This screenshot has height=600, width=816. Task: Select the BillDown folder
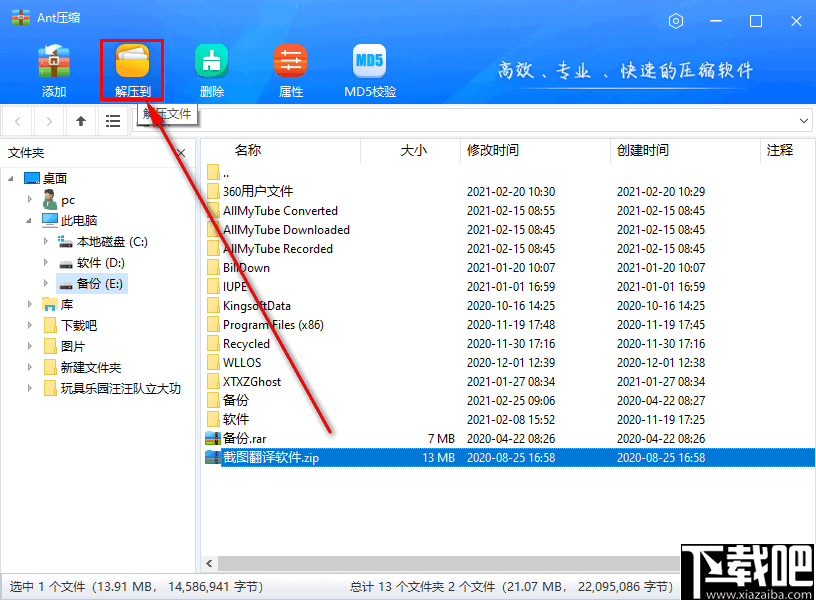pos(508,267)
